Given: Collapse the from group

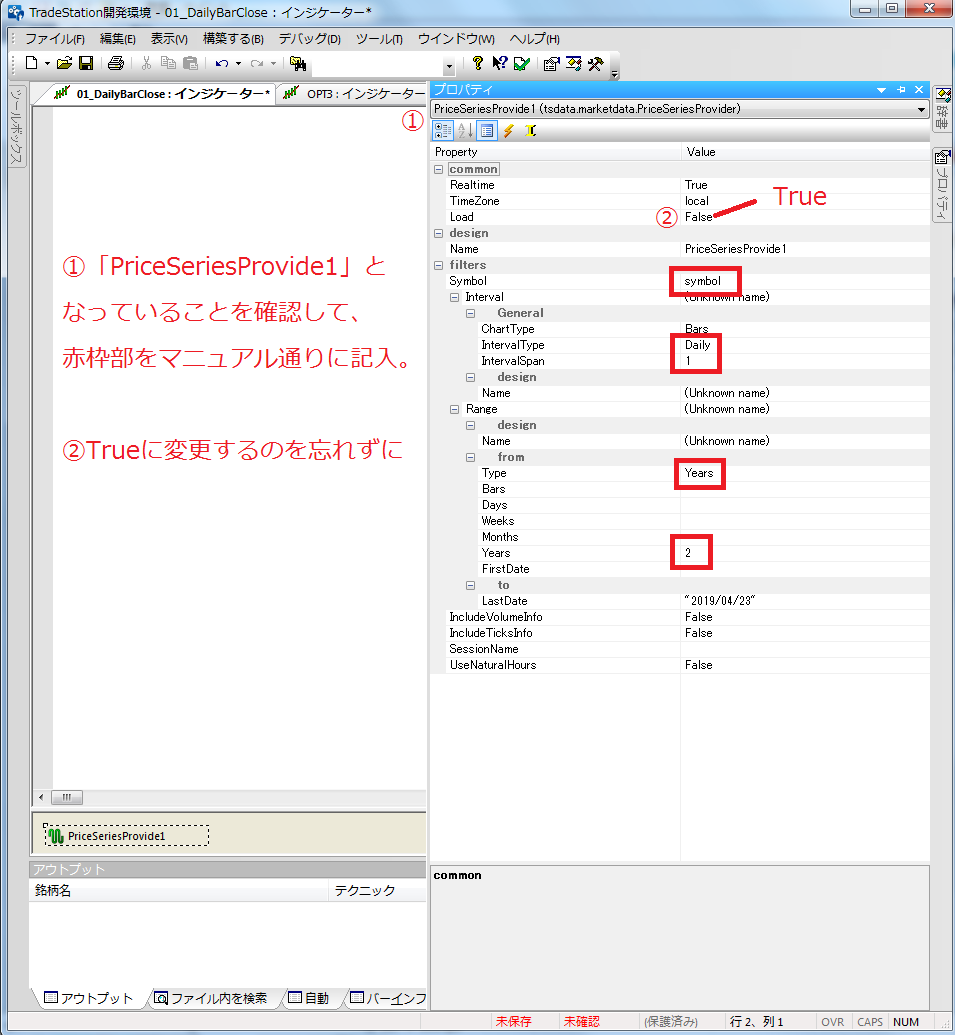Looking at the screenshot, I should tap(471, 457).
